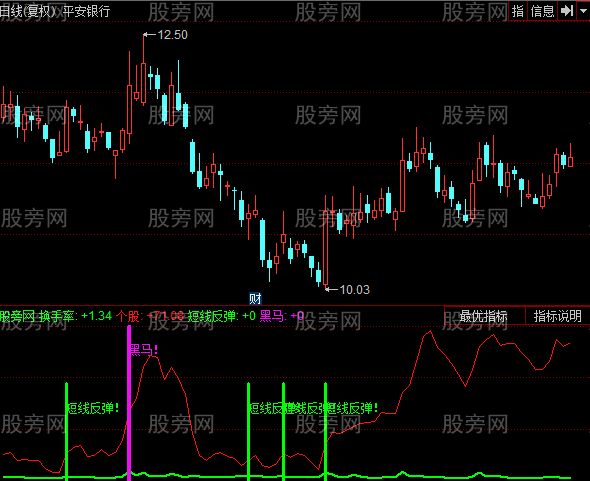The width and height of the screenshot is (590, 481).
Task: Click the 财 finance marker icon
Action: pos(255,298)
